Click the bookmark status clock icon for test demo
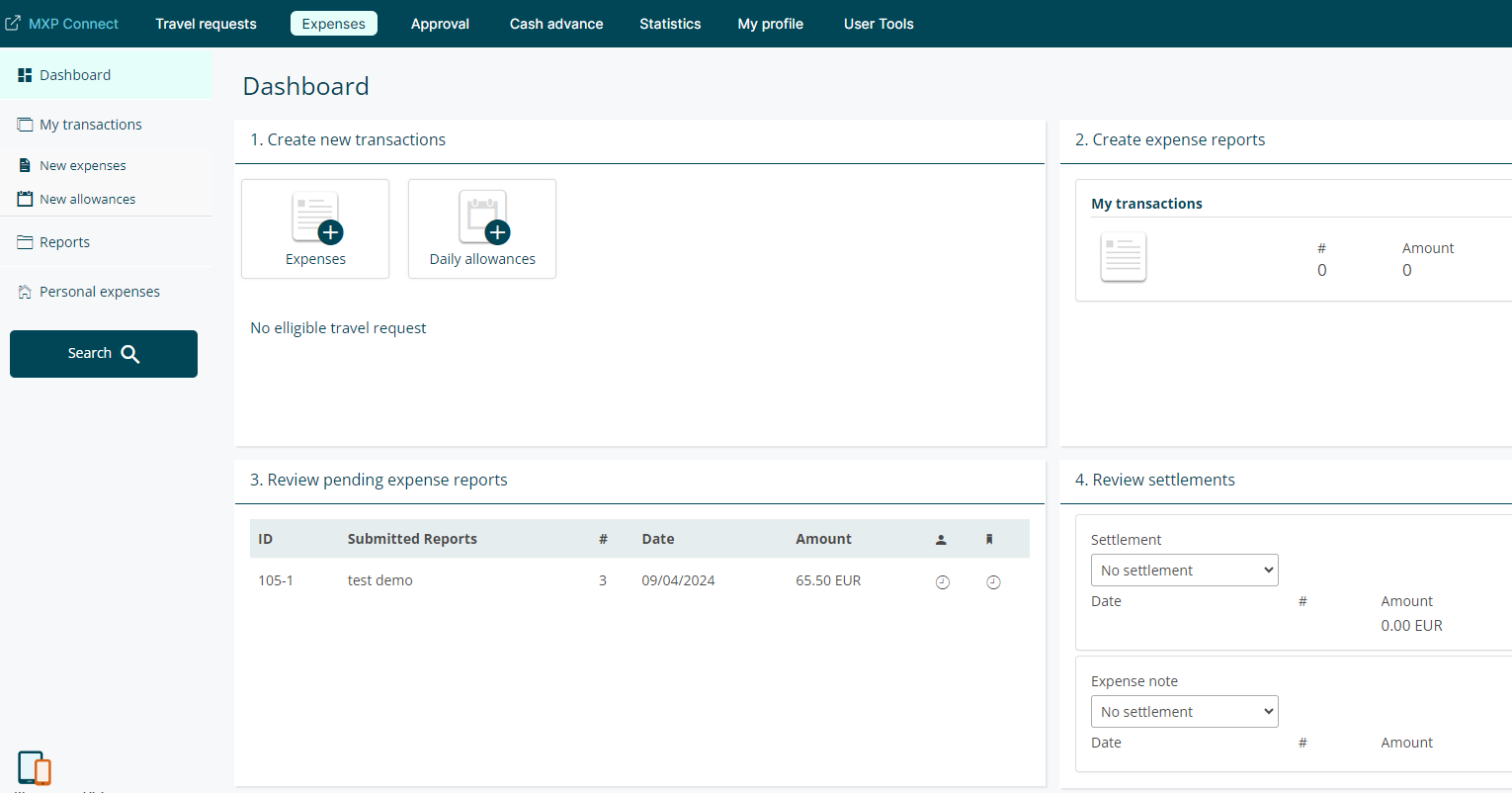This screenshot has height=793, width=1512. click(x=993, y=582)
